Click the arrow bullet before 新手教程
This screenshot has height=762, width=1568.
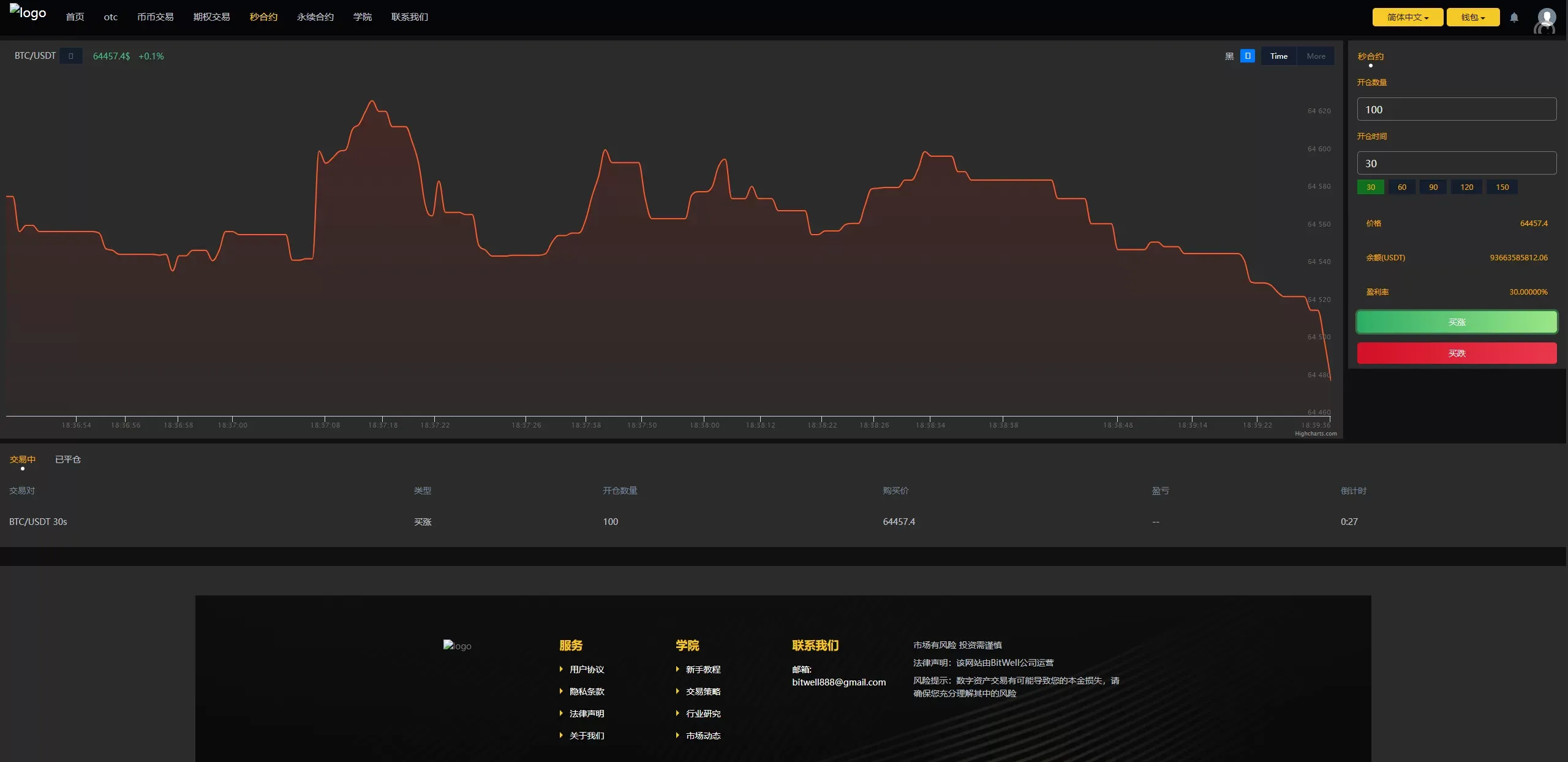[677, 669]
